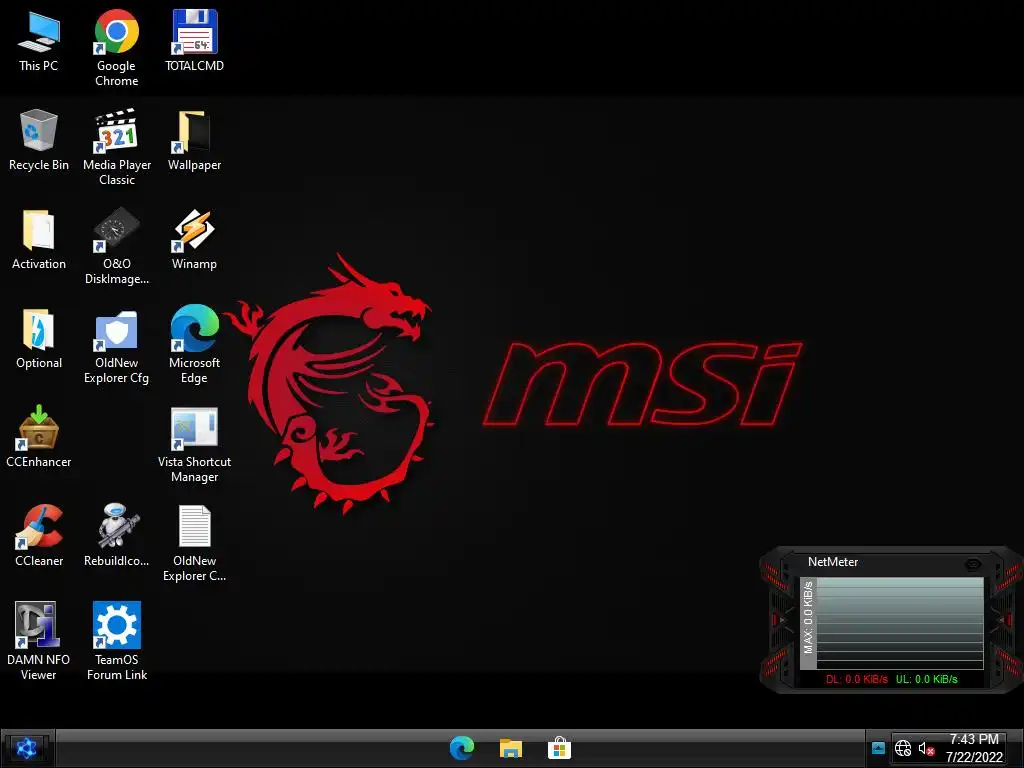The height and width of the screenshot is (768, 1024).
Task: Click the MAX: 0.0 KiB/s label
Action: (x=808, y=617)
